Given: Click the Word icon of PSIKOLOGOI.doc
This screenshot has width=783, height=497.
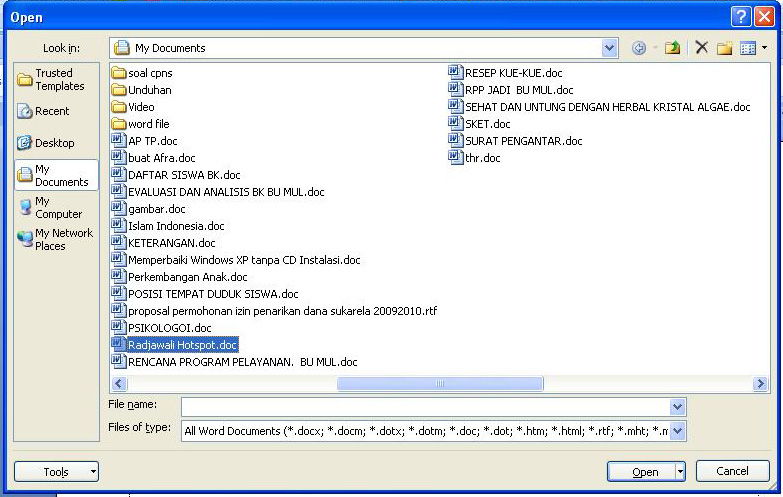Looking at the screenshot, I should (x=118, y=327).
